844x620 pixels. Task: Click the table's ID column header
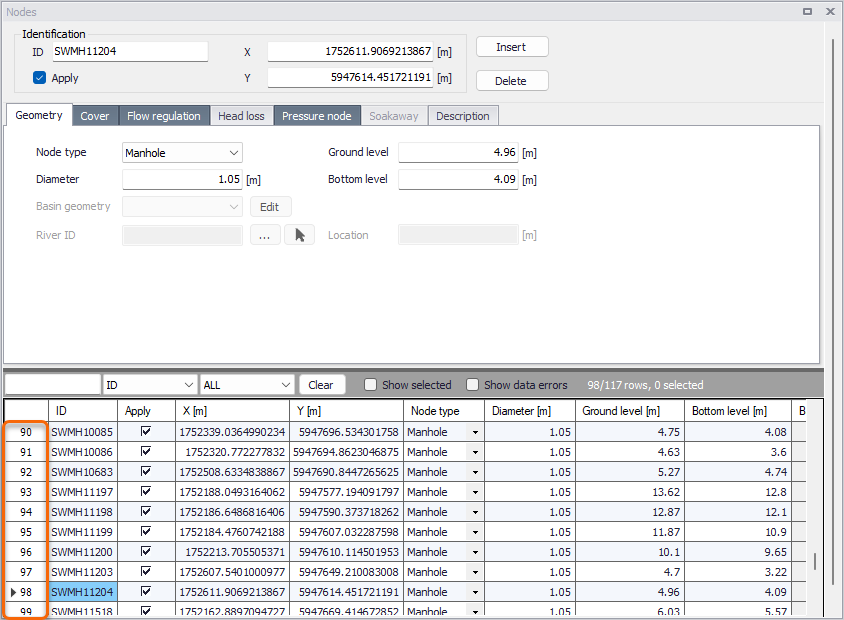tap(83, 411)
